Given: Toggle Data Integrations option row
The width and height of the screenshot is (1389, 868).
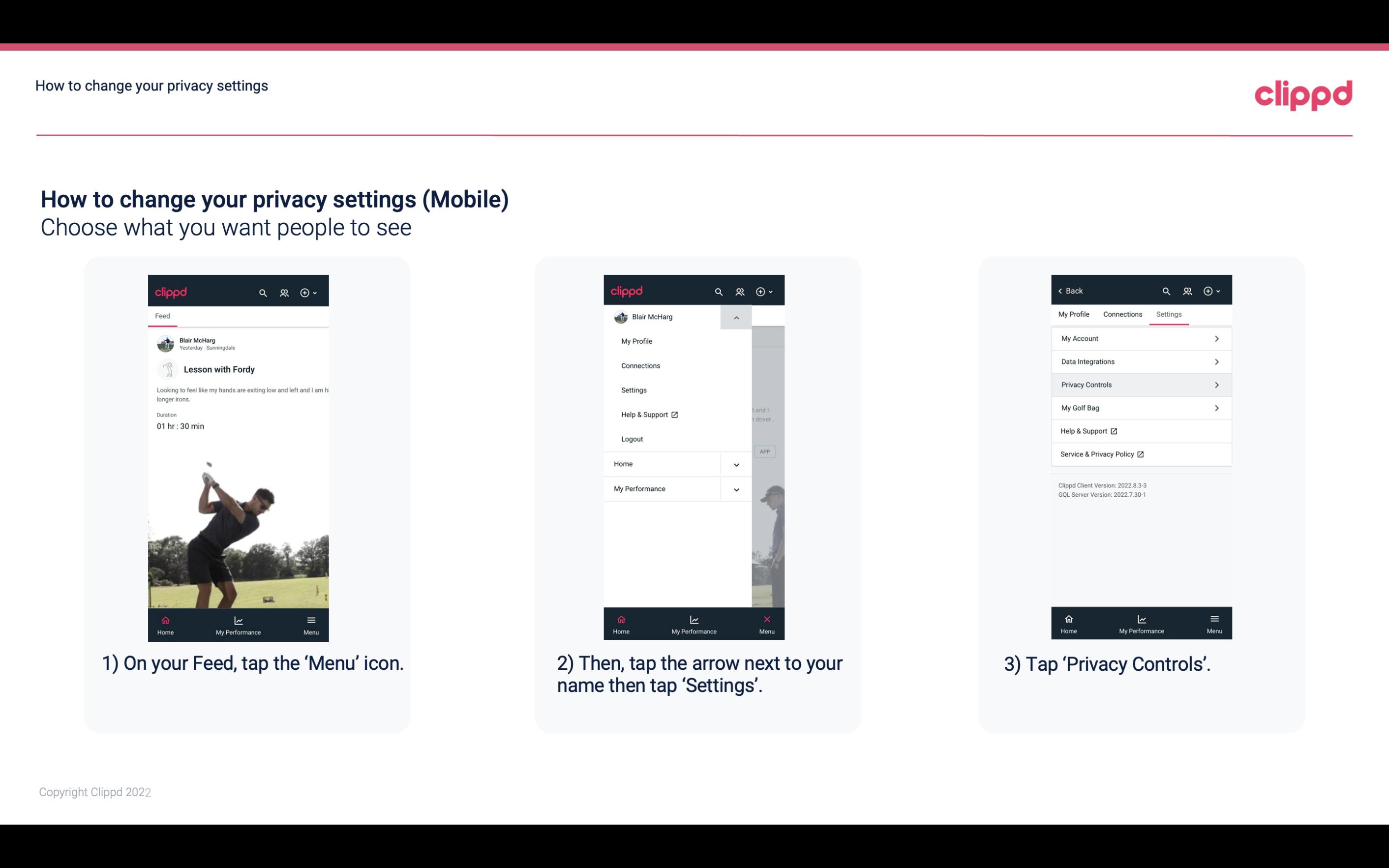Looking at the screenshot, I should [1140, 361].
